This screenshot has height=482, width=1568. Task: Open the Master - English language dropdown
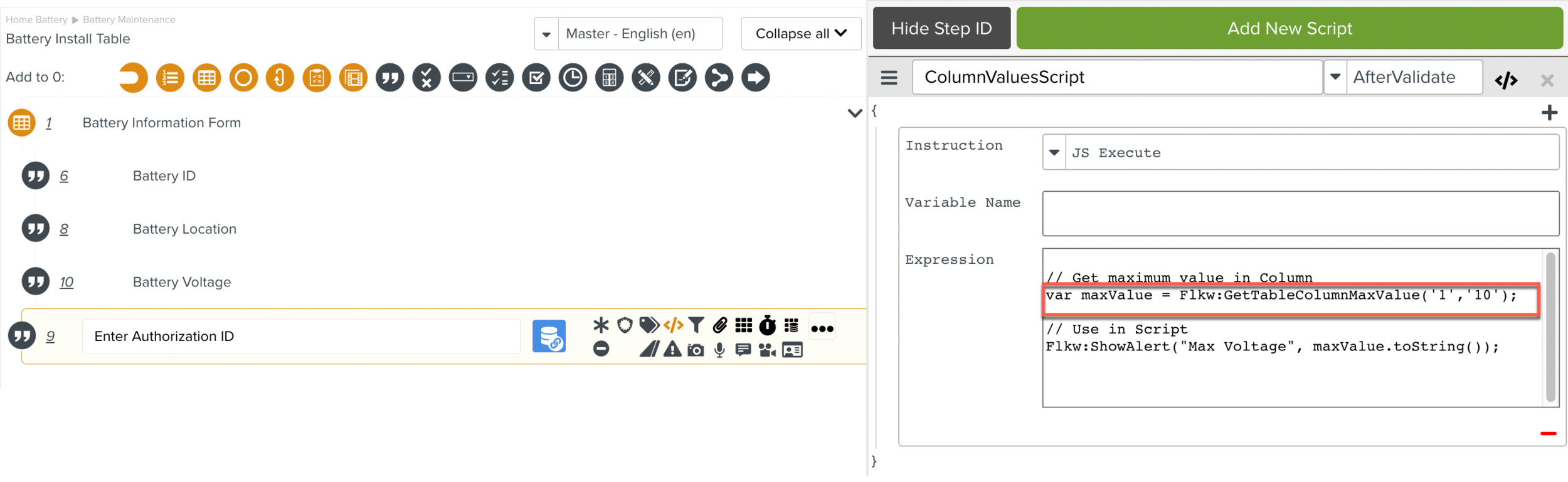[x=546, y=34]
